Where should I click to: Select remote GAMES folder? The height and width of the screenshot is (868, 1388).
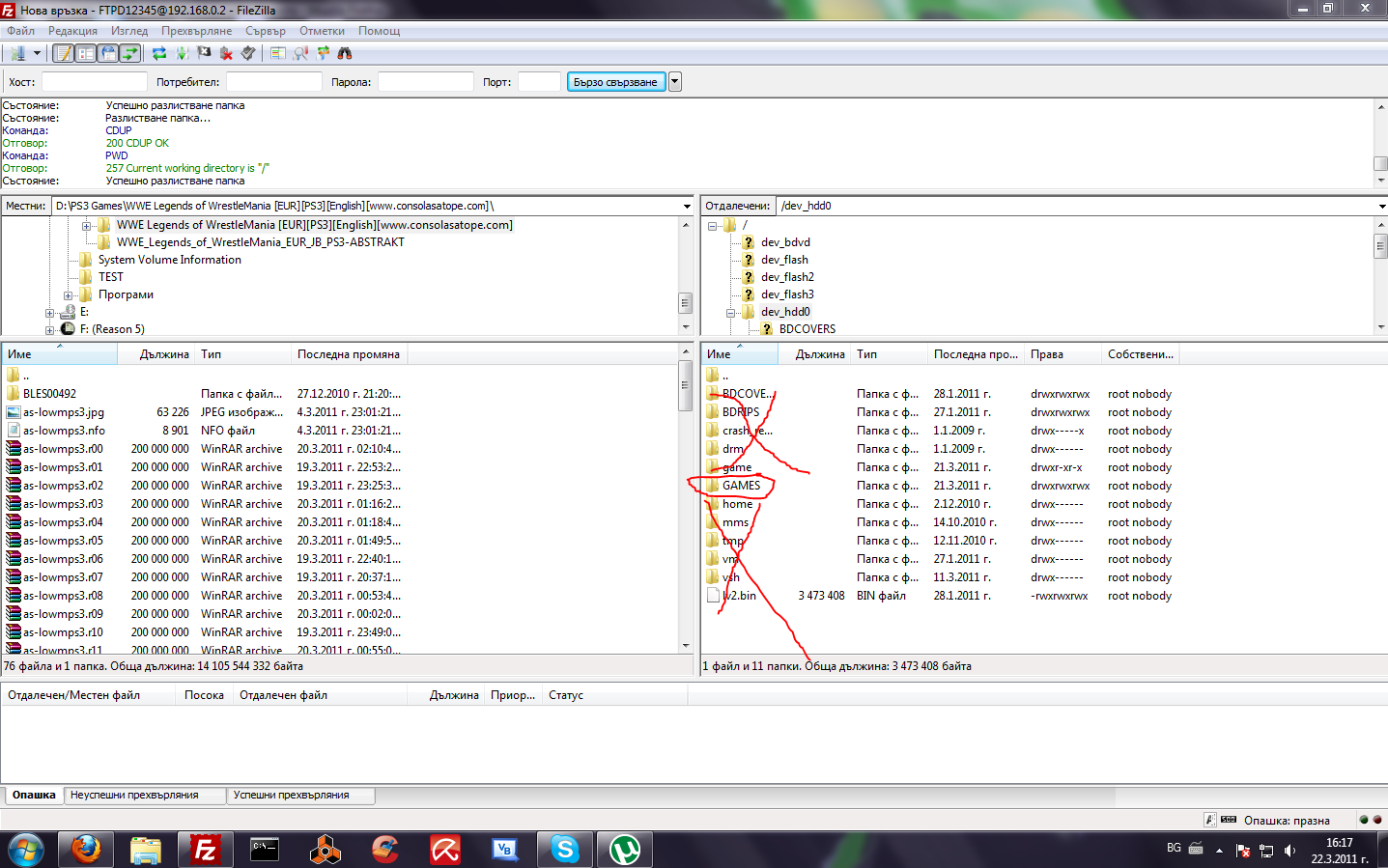point(741,486)
